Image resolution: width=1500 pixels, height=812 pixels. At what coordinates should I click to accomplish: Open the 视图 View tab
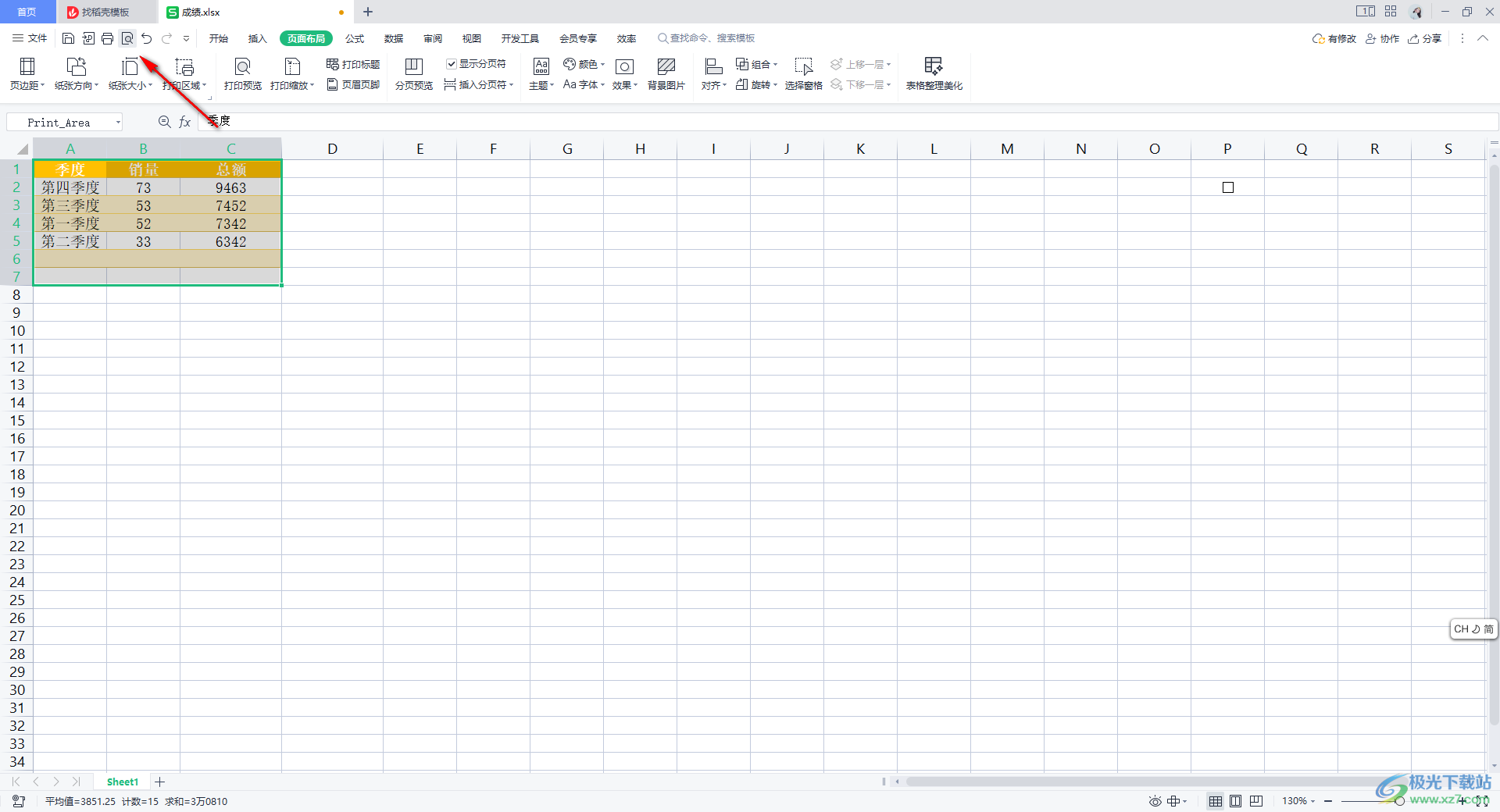(472, 38)
